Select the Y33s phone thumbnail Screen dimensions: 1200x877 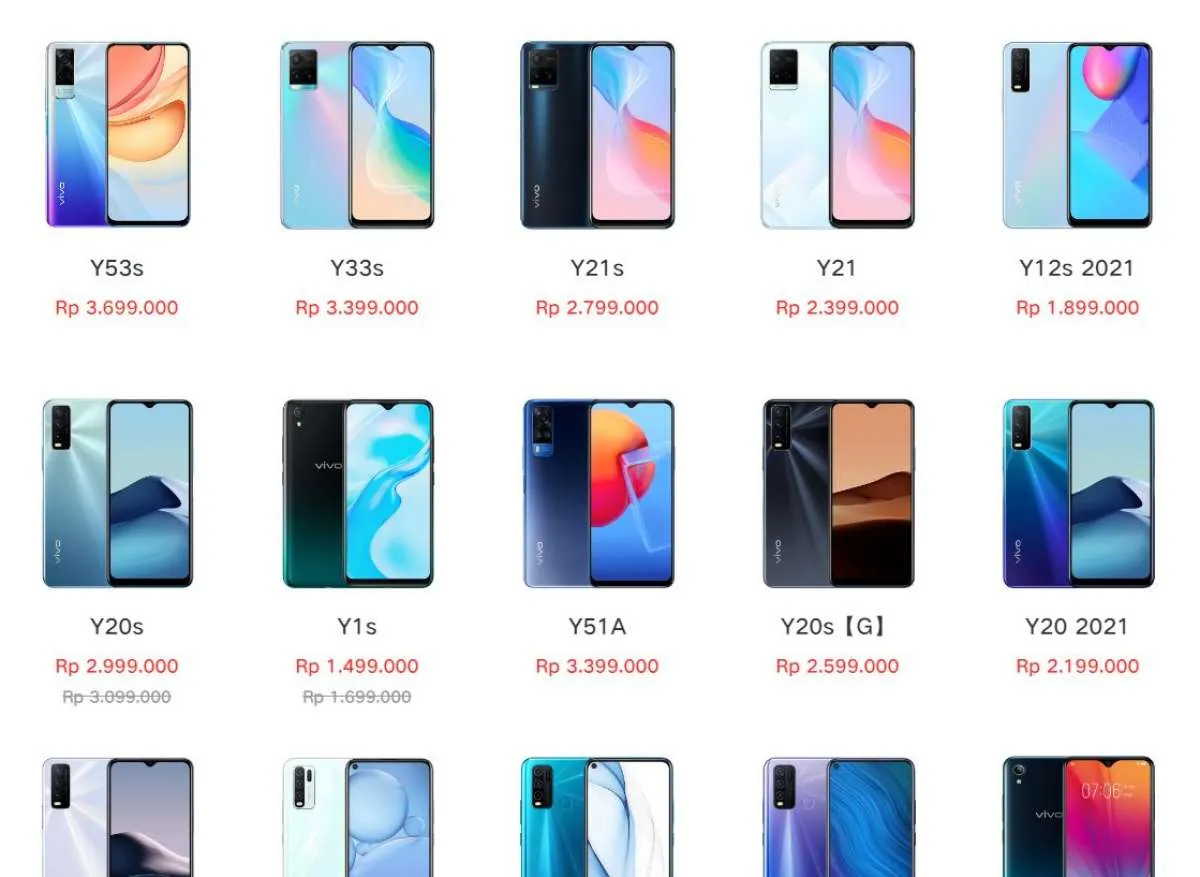(357, 134)
